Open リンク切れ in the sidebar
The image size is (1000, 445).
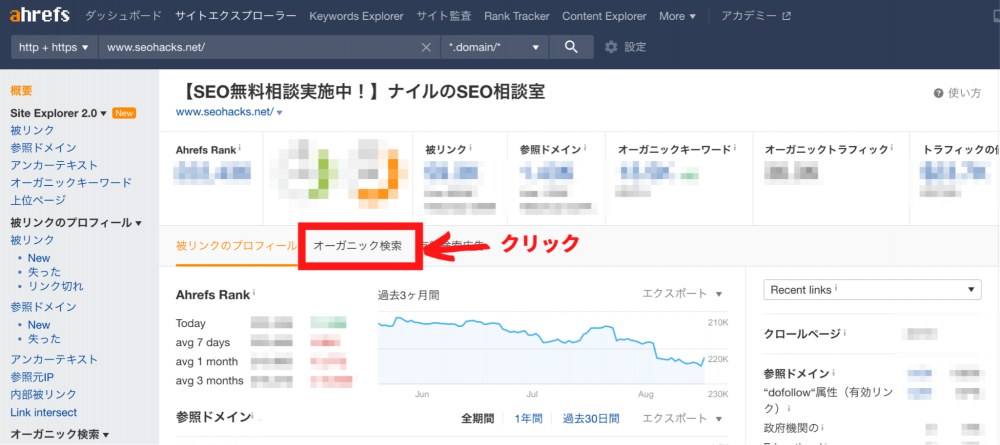[55, 286]
